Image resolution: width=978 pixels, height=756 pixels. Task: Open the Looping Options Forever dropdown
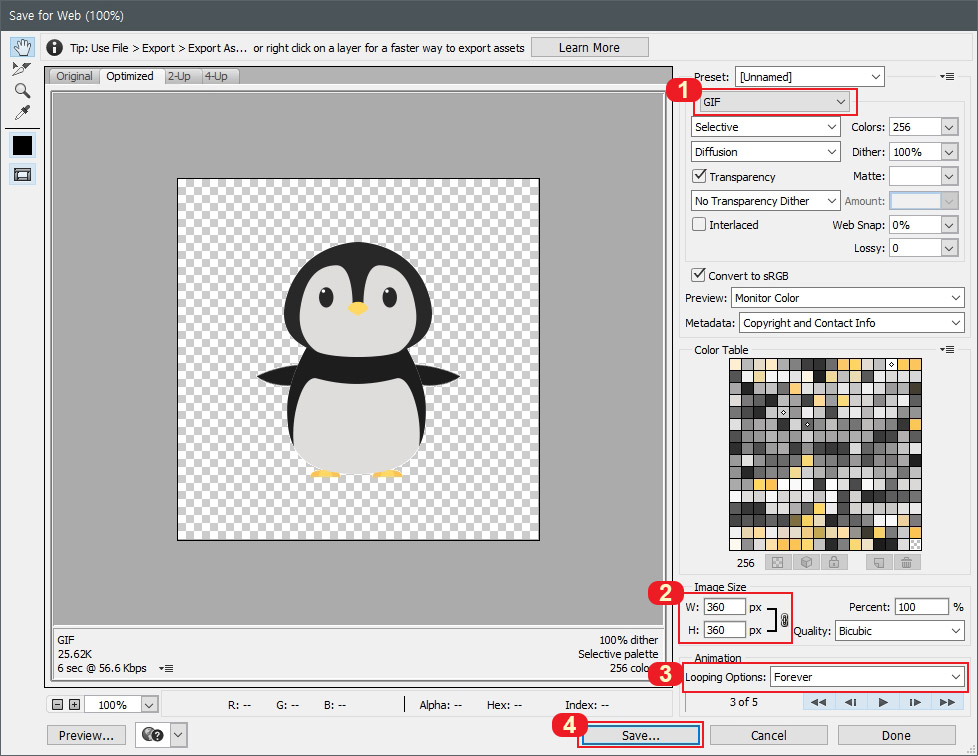tap(868, 677)
